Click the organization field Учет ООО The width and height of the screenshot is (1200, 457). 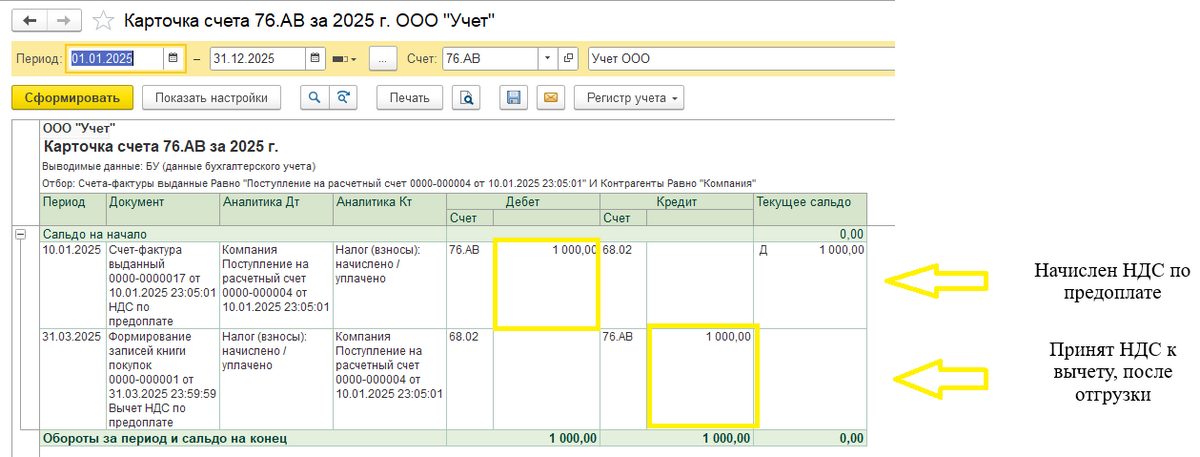(x=740, y=59)
